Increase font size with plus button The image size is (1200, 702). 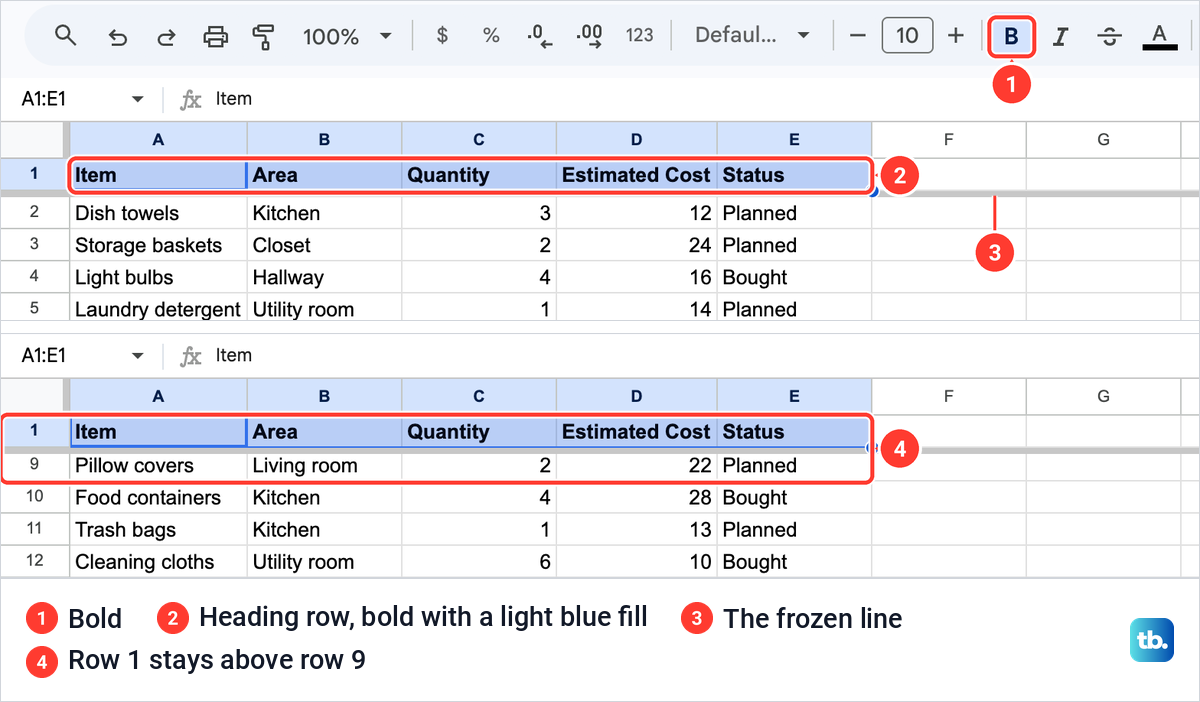956,36
